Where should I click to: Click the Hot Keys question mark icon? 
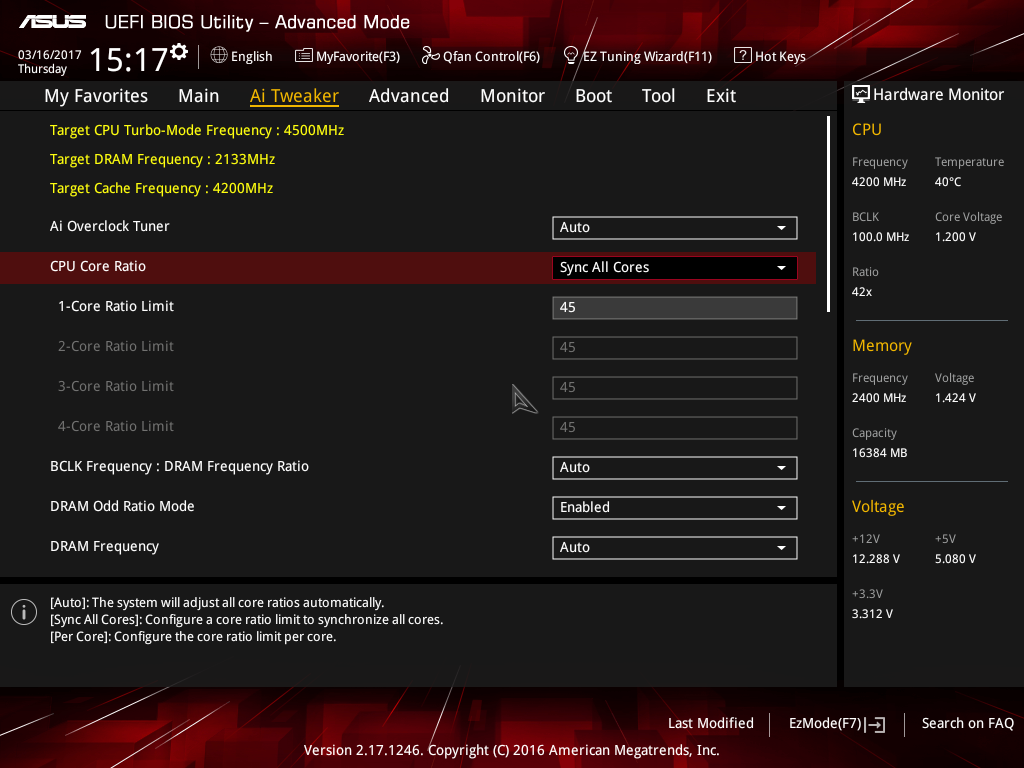tap(743, 56)
